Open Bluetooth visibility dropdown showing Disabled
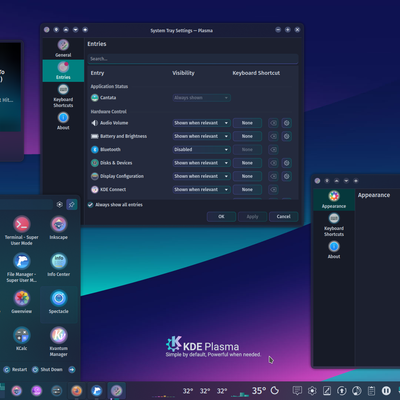The image size is (400, 400). pyautogui.click(x=201, y=150)
